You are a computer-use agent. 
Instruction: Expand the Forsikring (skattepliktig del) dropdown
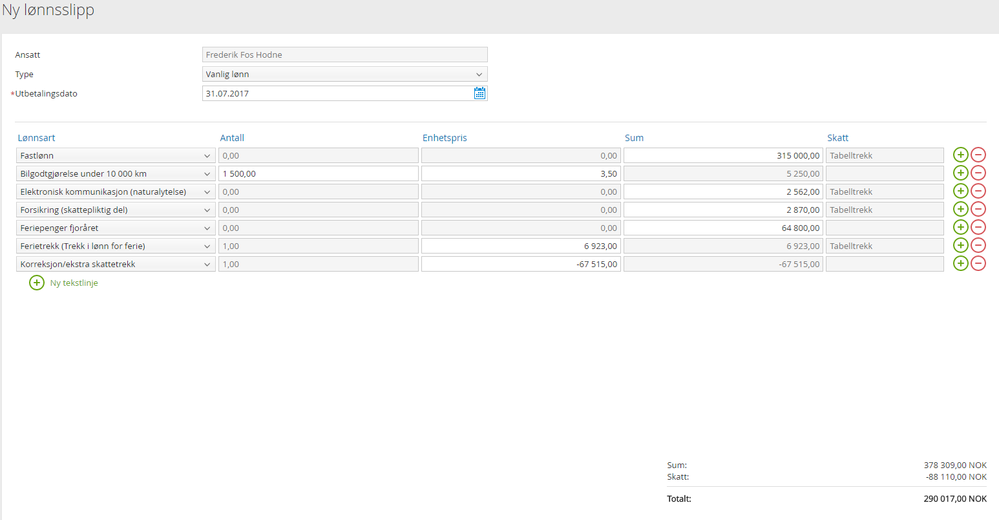[x=115, y=210]
